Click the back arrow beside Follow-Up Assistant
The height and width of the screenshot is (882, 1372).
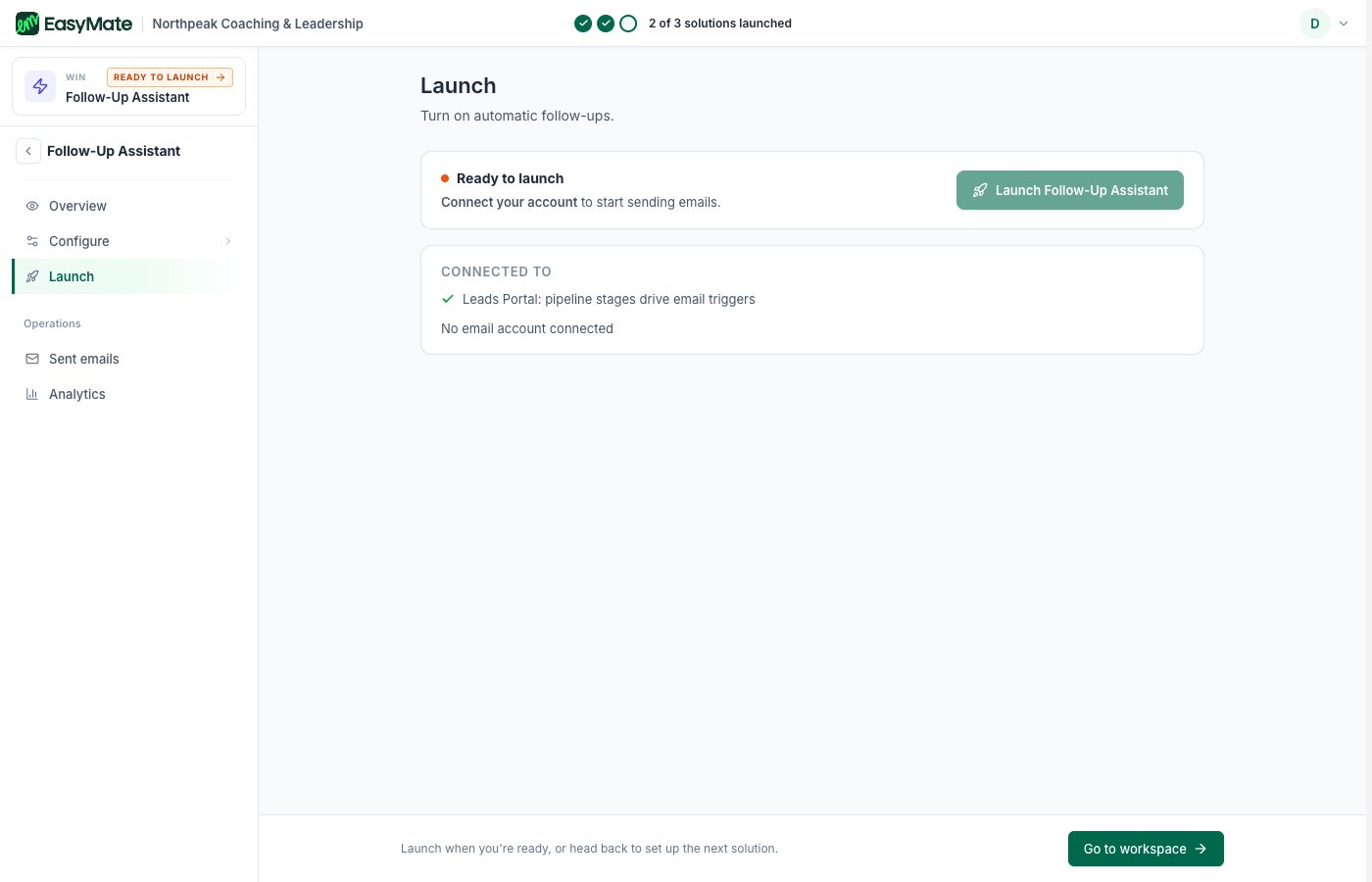tap(28, 151)
